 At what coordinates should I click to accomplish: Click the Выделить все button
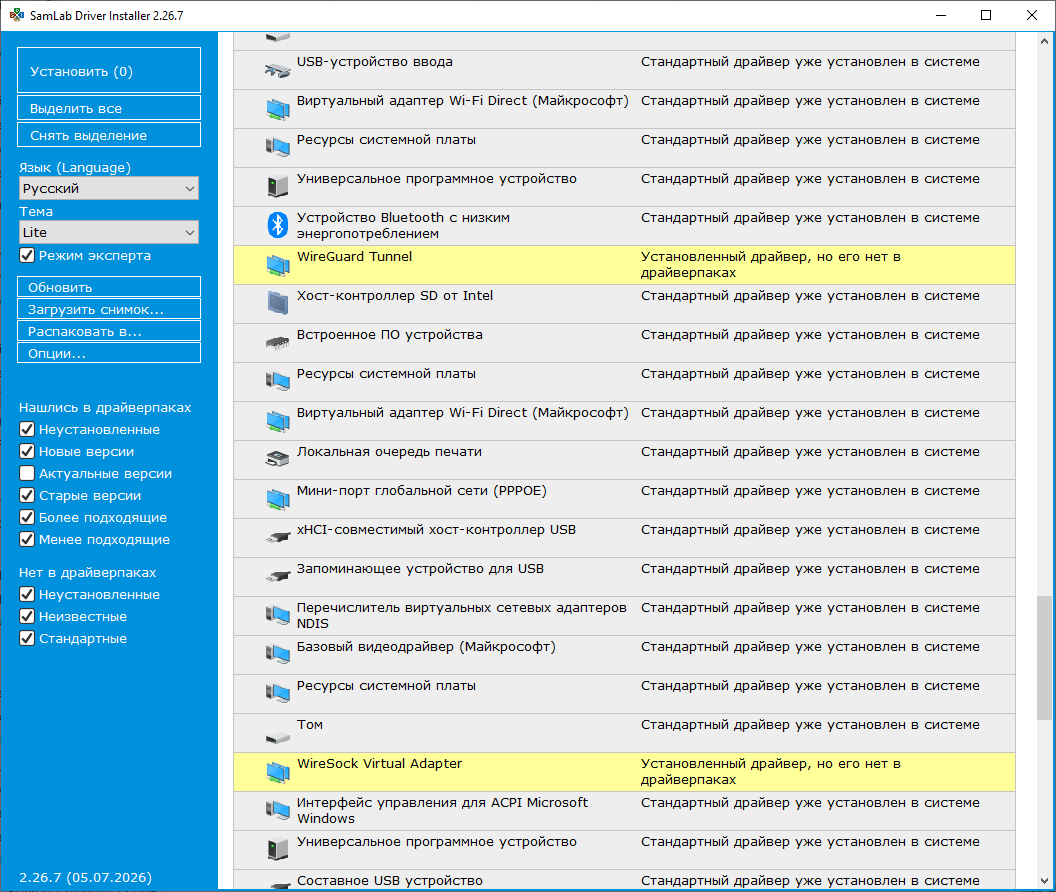(x=109, y=108)
